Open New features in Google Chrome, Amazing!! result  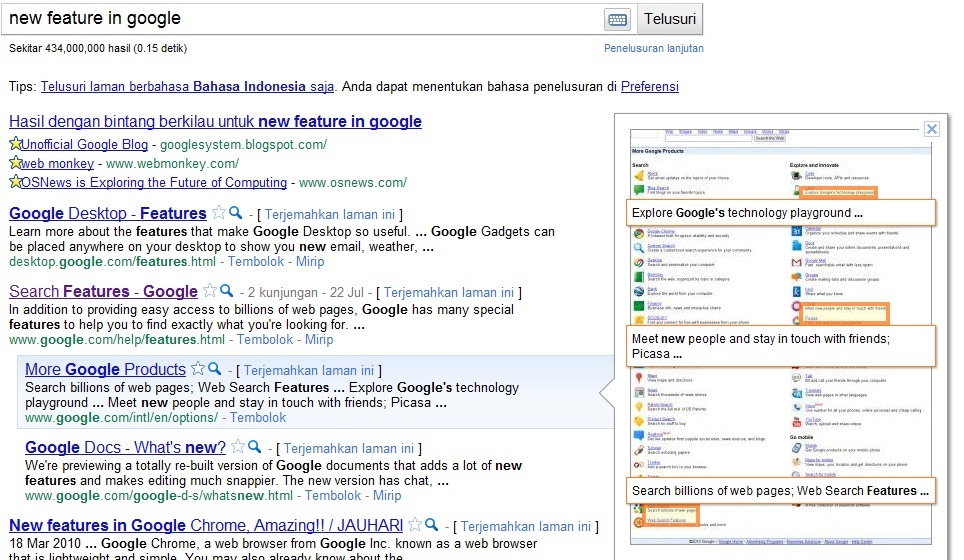(206, 526)
